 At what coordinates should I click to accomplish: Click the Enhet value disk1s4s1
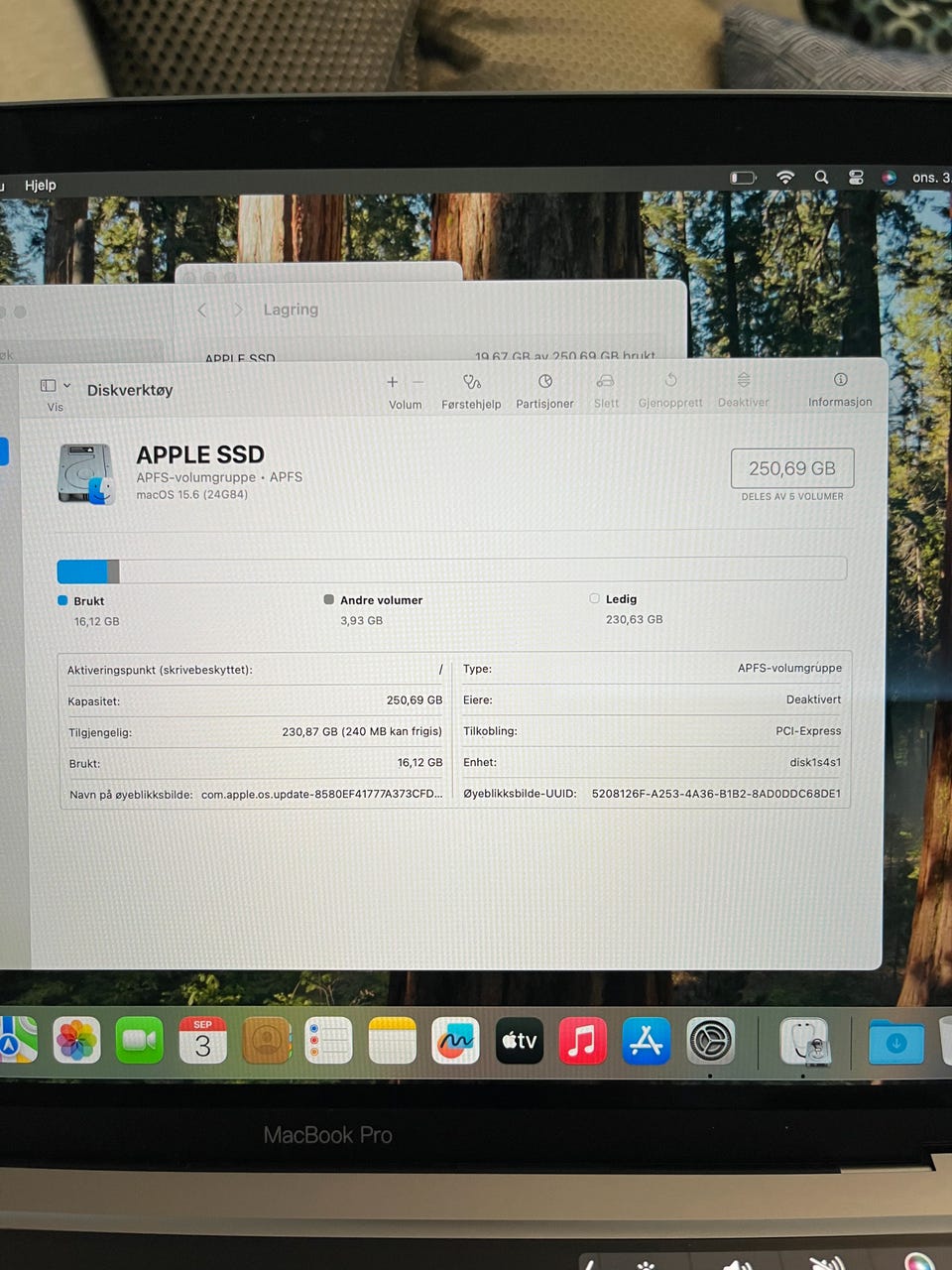815,762
